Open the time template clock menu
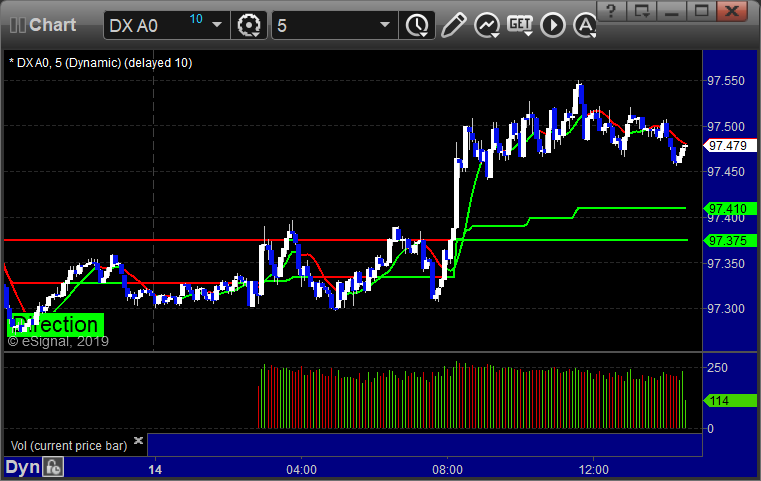Screen dimensions: 761x481 point(417,25)
